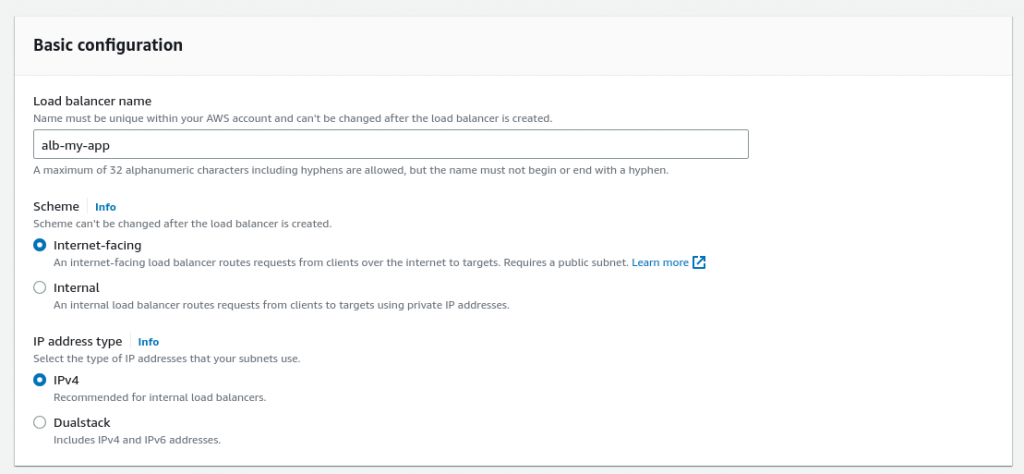Follow the Learn more link
The height and width of the screenshot is (474, 1024).
pos(660,263)
